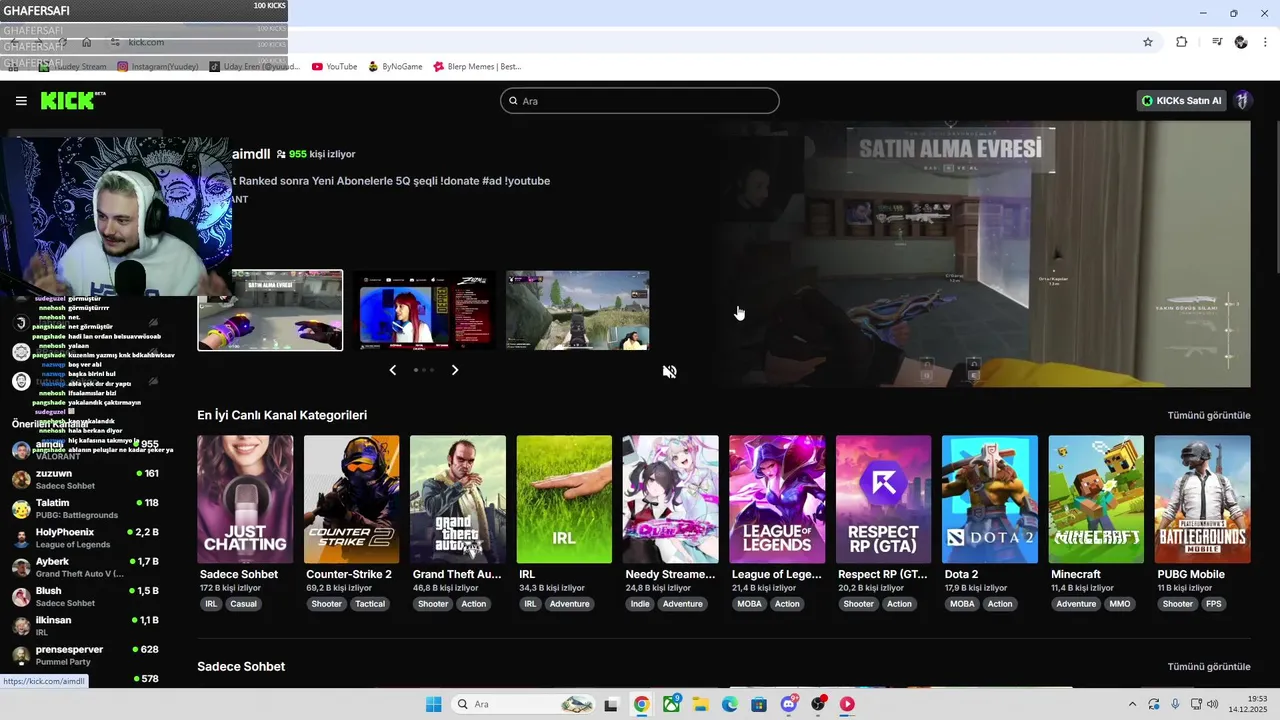The width and height of the screenshot is (1280, 720).
Task: Open ByNoGame bookmark
Action: pos(395,67)
